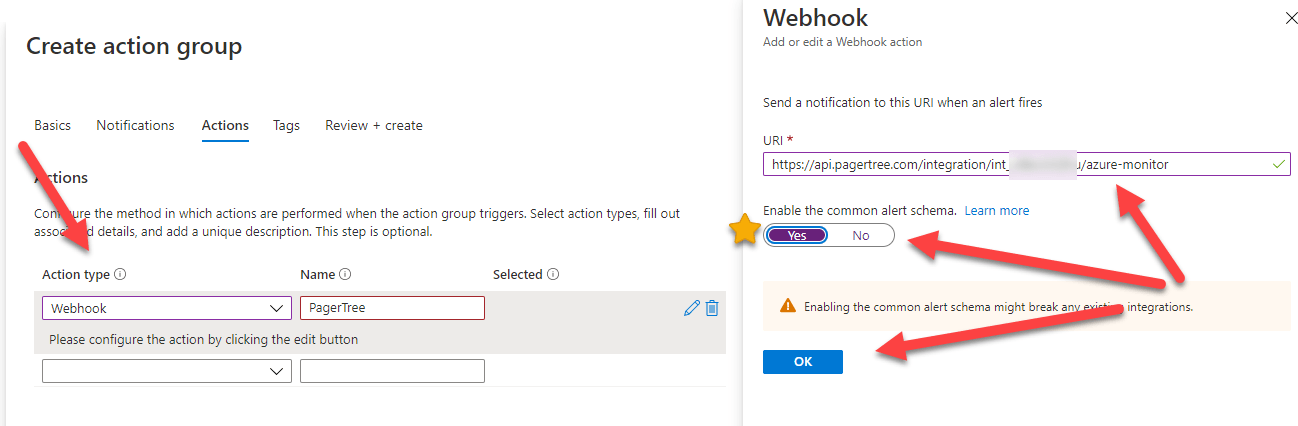1298x426 pixels.
Task: Expand the empty action type dropdown
Action: click(166, 371)
